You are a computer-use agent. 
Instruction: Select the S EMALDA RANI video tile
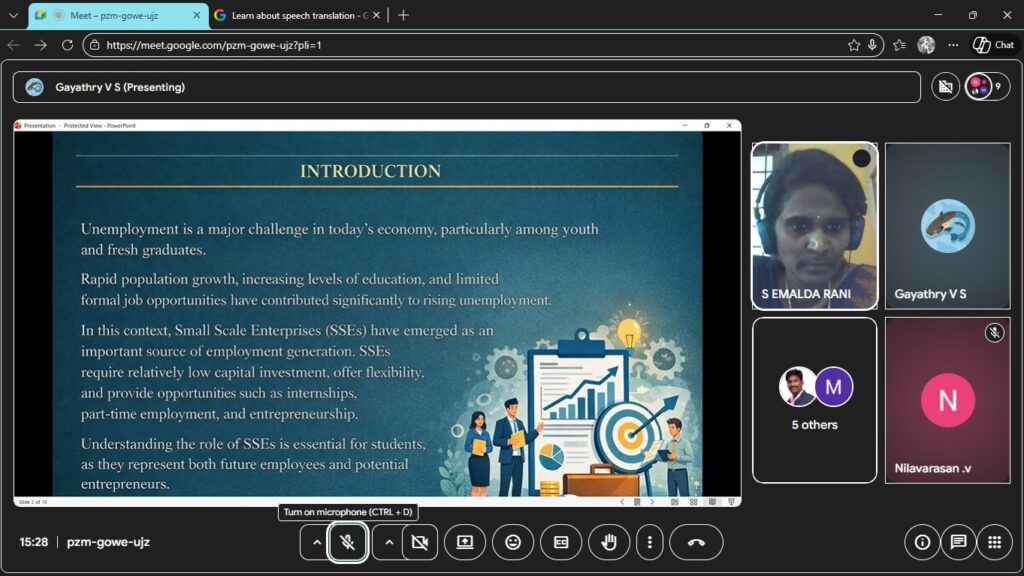[x=814, y=225]
